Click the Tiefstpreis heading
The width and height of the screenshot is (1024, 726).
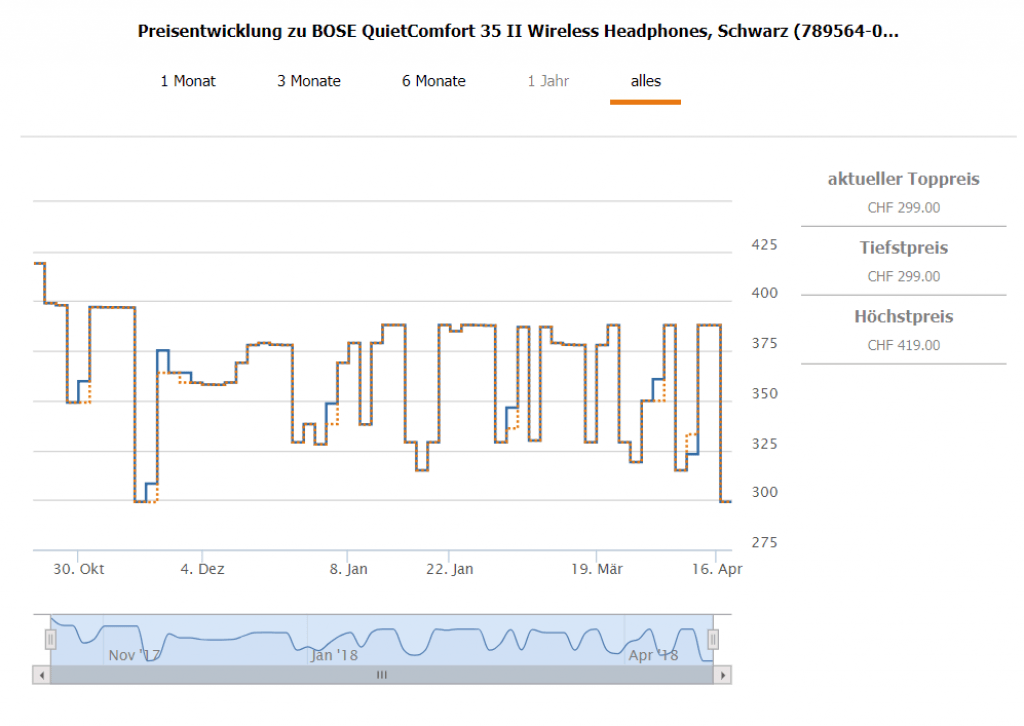(x=904, y=248)
